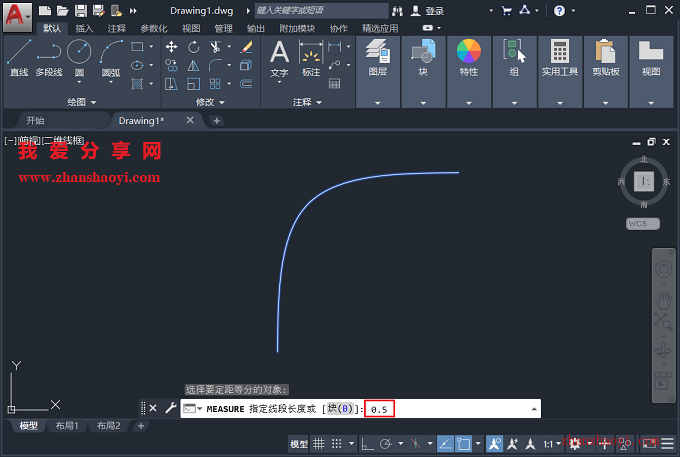Expand the Draw (绘图) panel
This screenshot has width=680, height=457.
click(82, 102)
